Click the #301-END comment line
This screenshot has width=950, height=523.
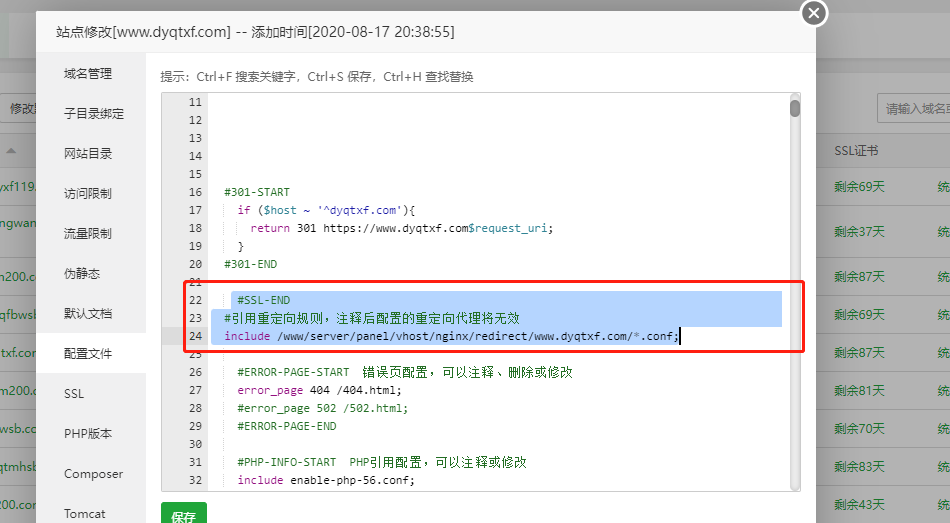point(250,264)
